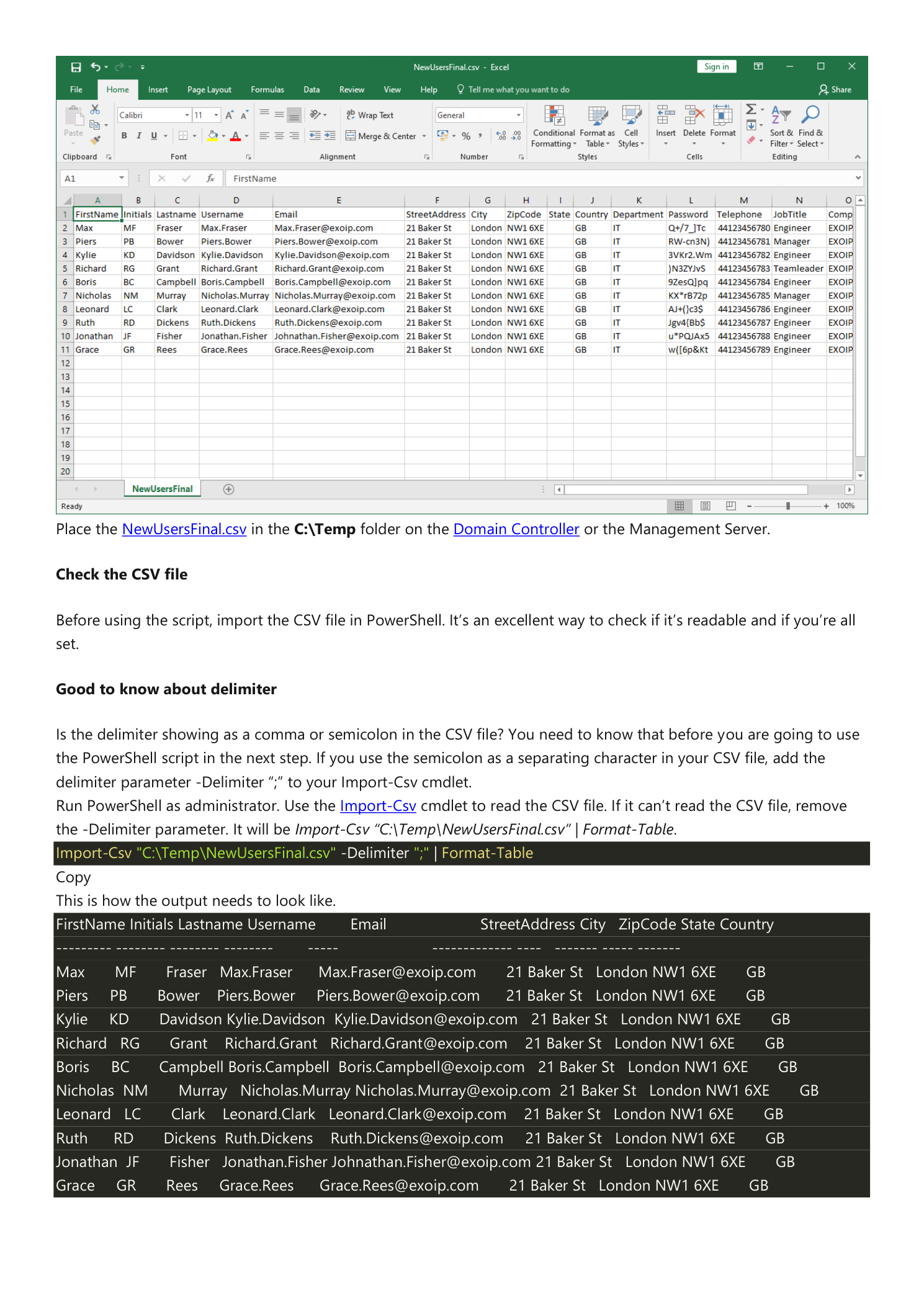The image size is (924, 1306).
Task: Toggle Align Left
Action: click(x=264, y=136)
